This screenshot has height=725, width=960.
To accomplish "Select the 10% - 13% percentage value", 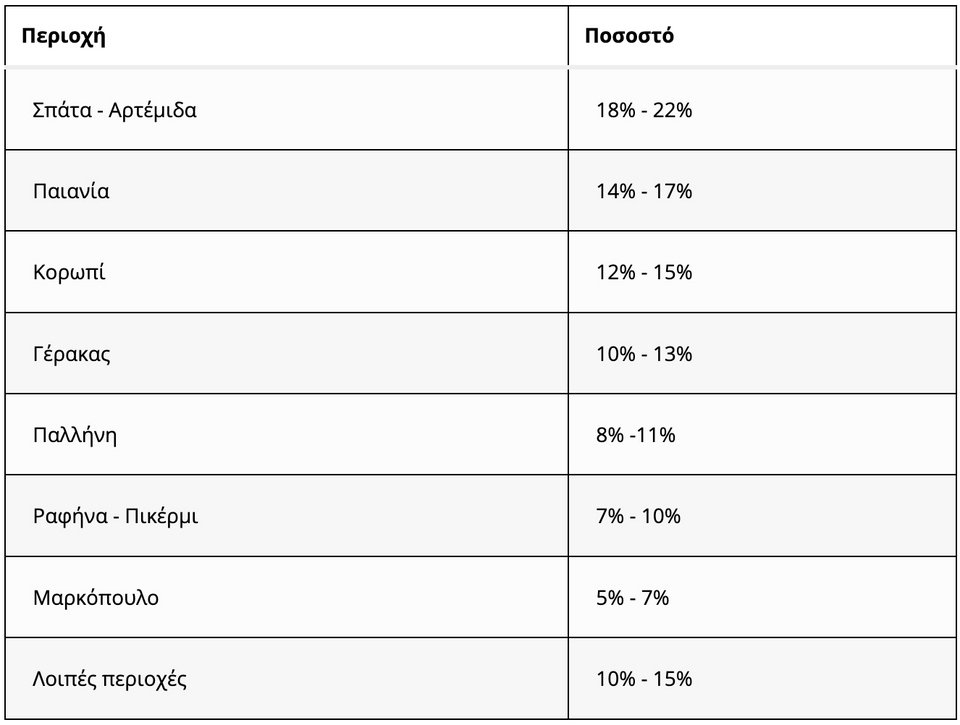I will pos(644,354).
